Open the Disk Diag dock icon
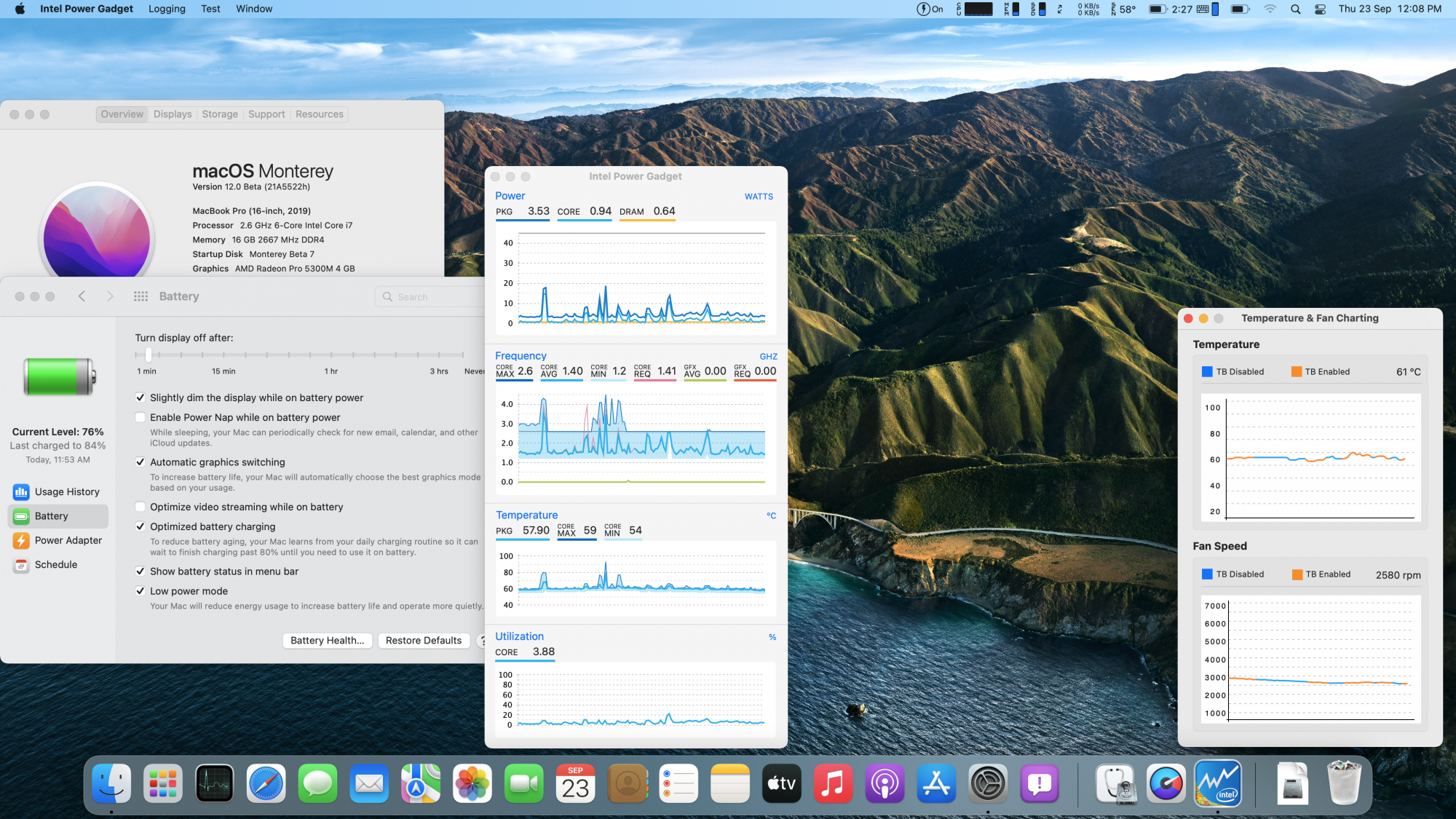Image resolution: width=1456 pixels, height=819 pixels. pyautogui.click(x=1115, y=784)
